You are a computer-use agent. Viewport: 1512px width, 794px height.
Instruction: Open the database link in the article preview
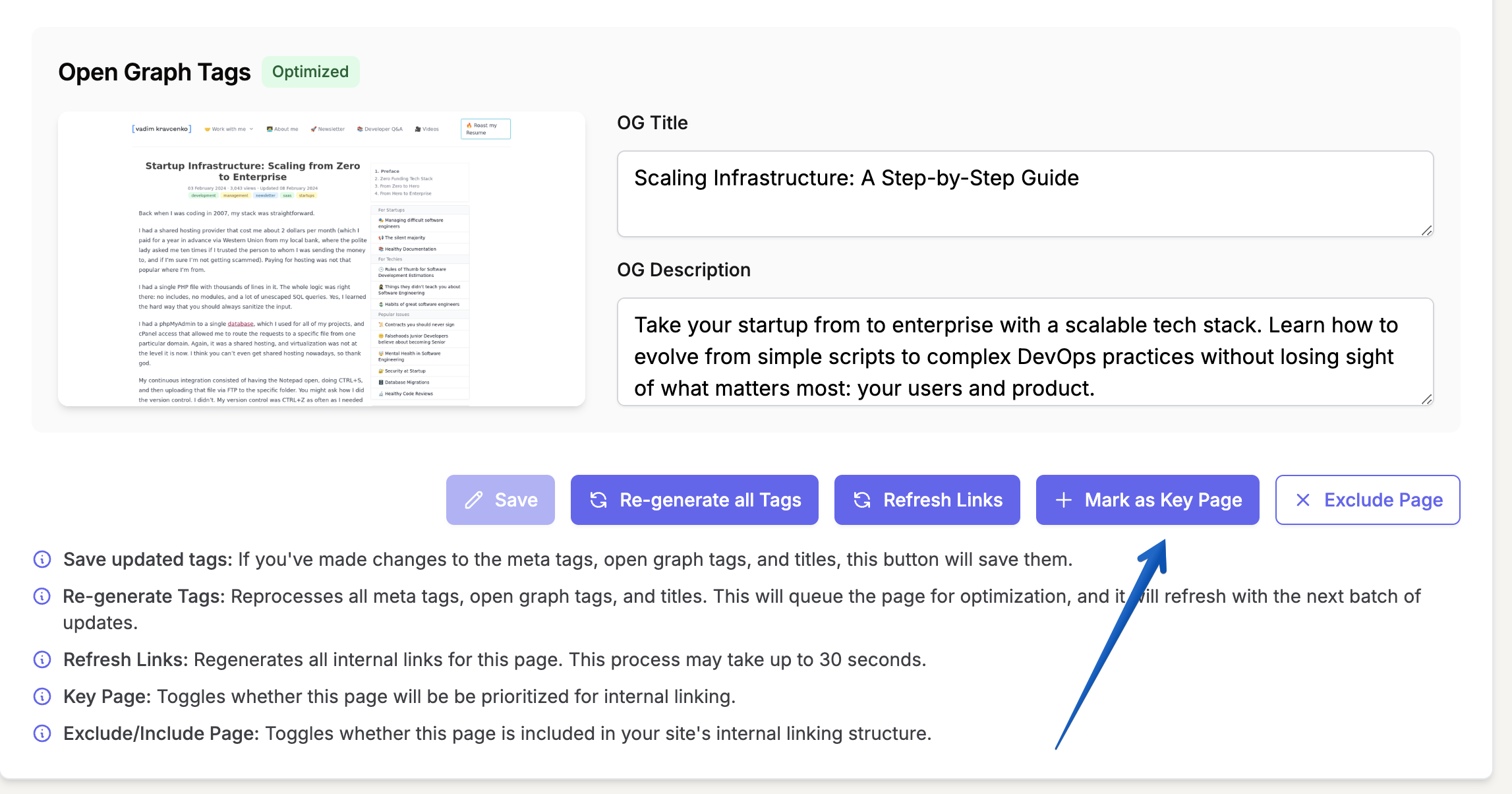(x=241, y=324)
